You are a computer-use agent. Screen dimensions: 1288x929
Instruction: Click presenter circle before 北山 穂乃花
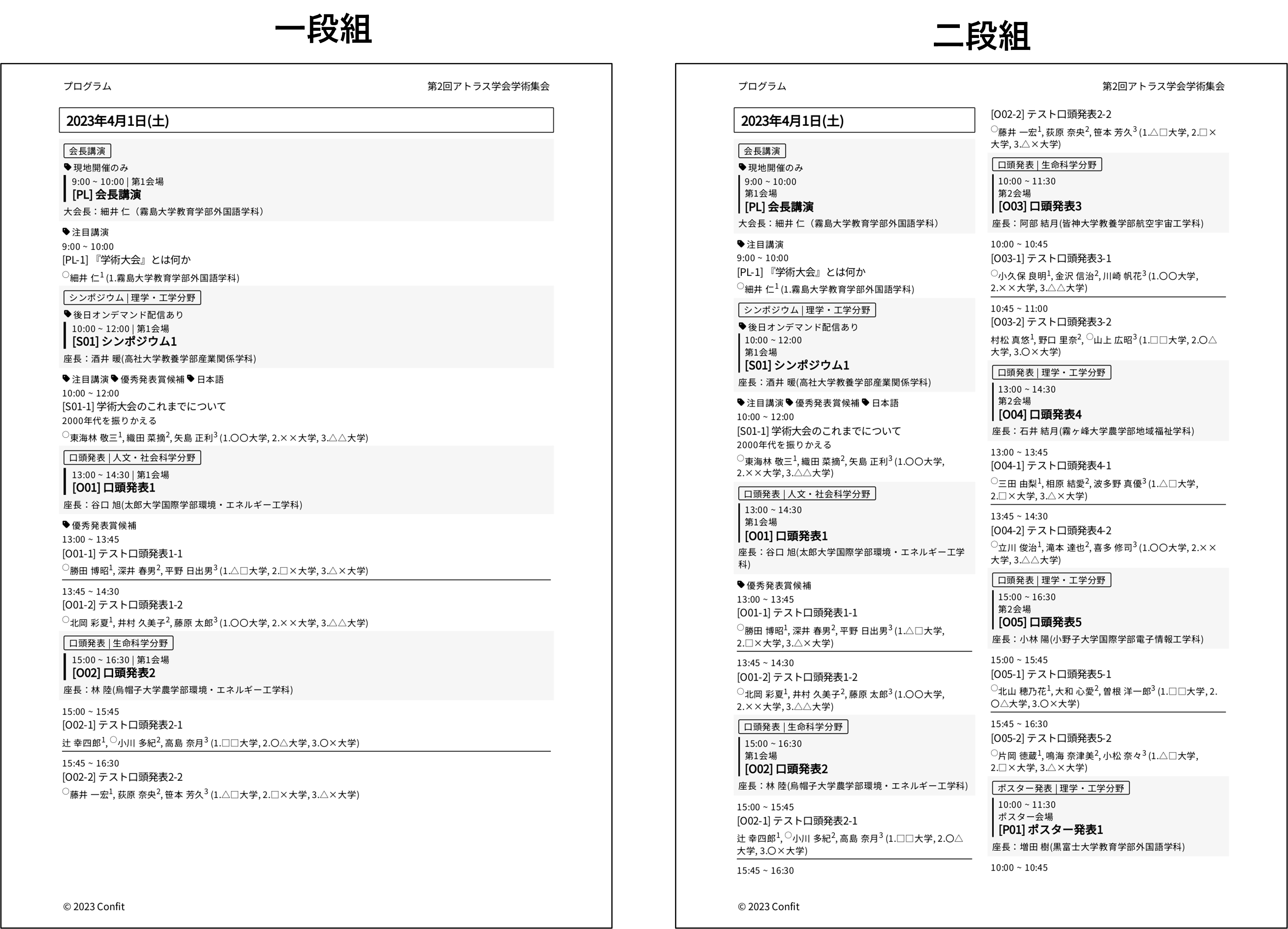point(994,688)
